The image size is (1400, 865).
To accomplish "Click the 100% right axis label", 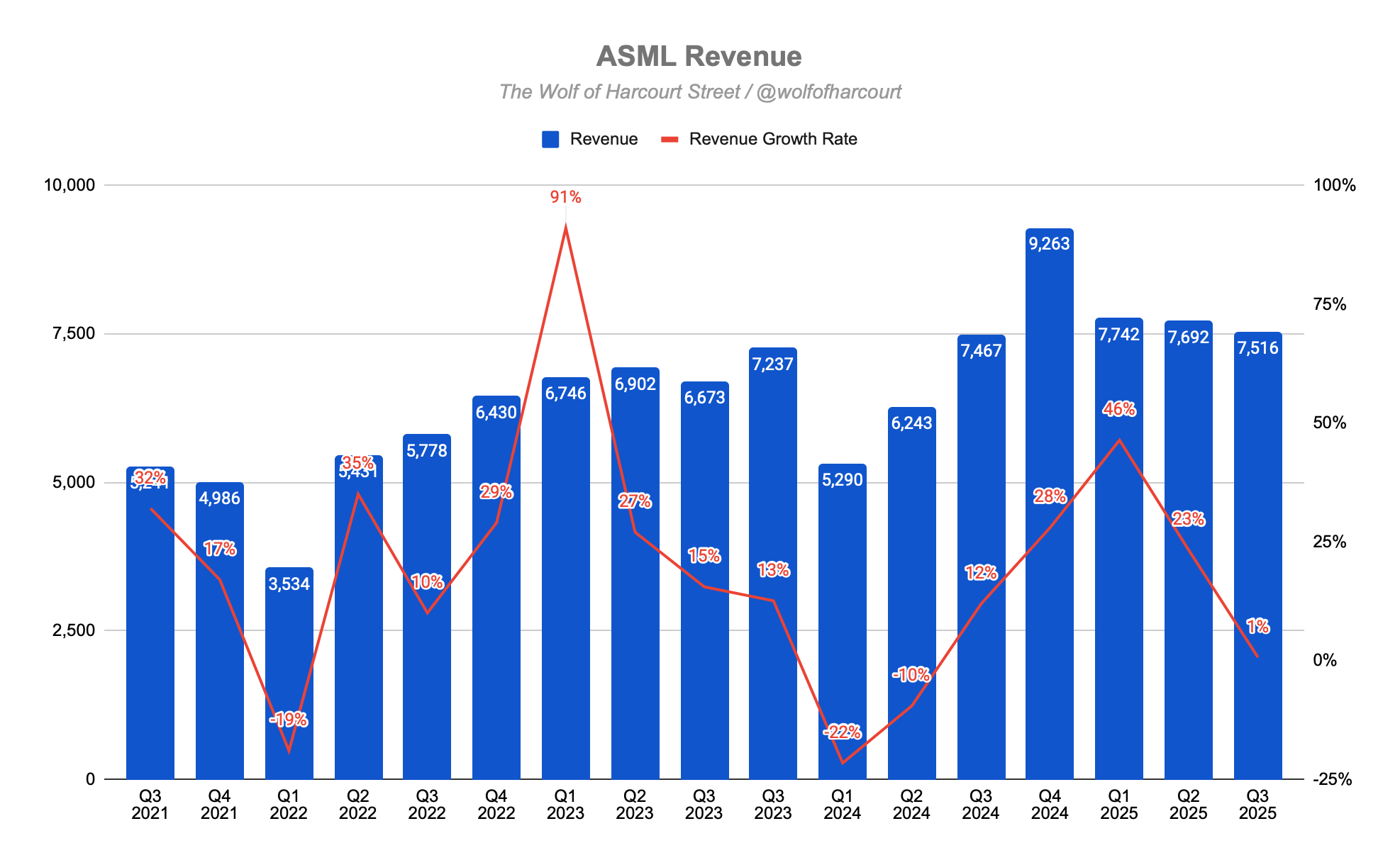I will (1334, 185).
